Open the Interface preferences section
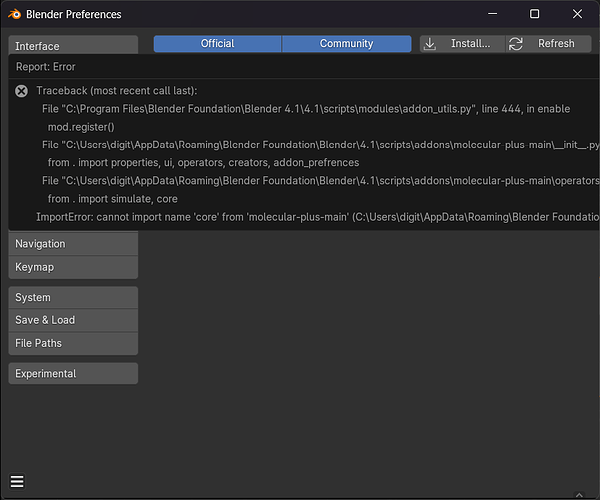Screen dimensions: 600x500 73,46
